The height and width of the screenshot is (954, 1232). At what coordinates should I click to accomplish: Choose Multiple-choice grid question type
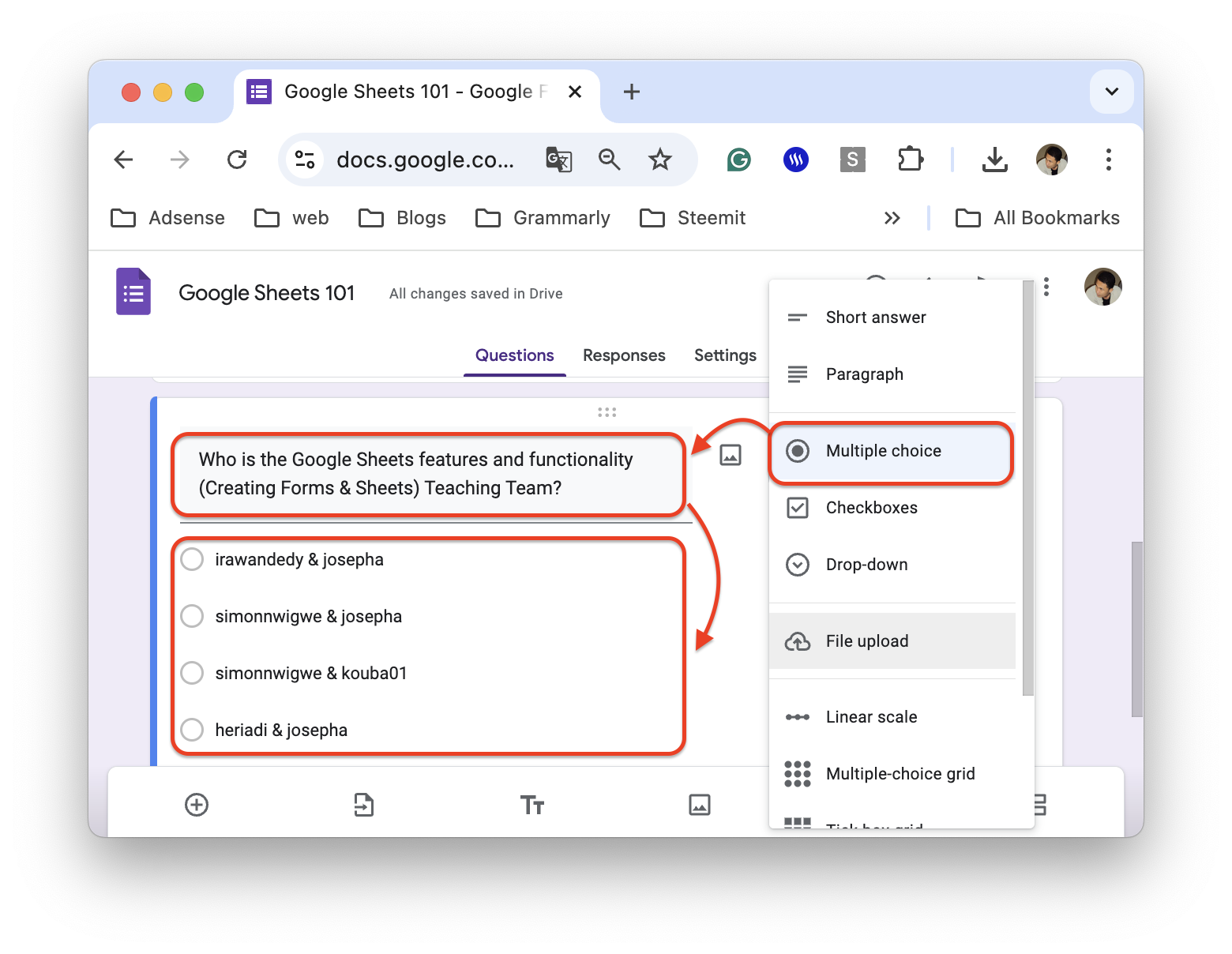(892, 774)
